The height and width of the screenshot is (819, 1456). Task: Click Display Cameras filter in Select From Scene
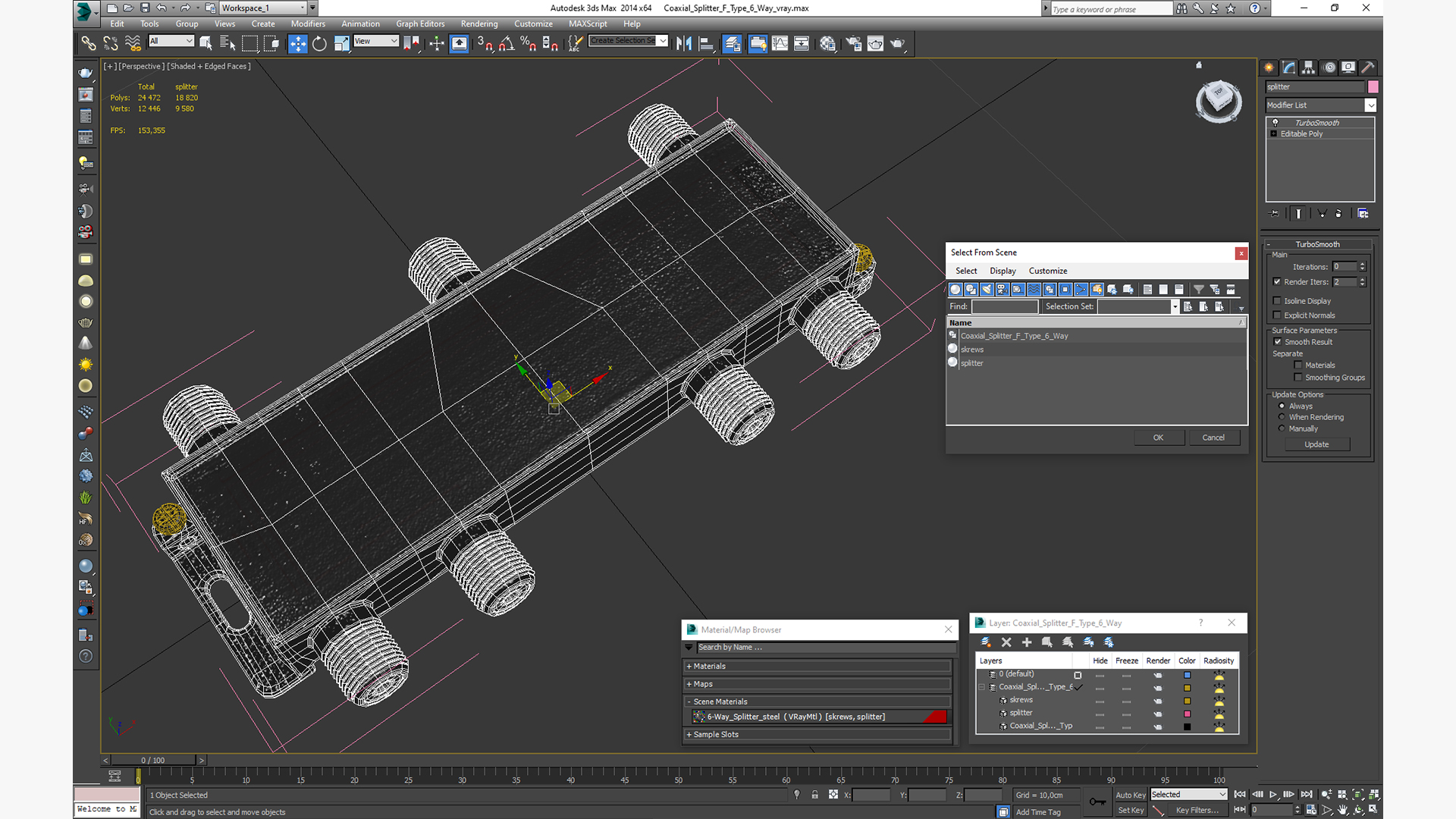(x=1003, y=290)
